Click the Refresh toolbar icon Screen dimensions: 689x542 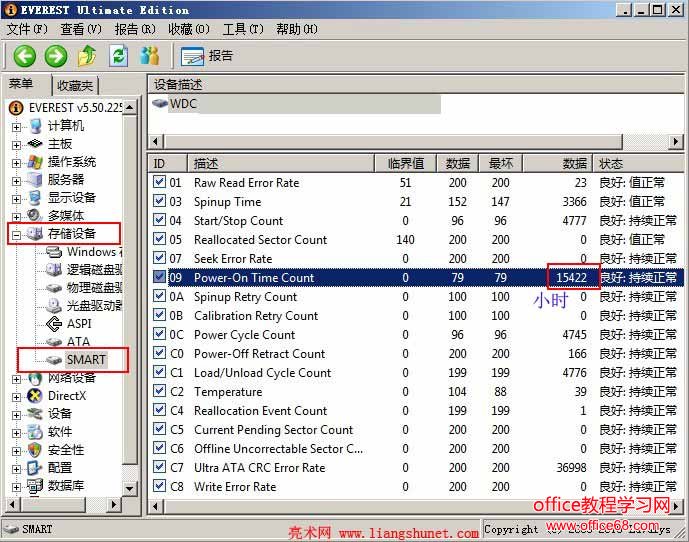pos(119,56)
